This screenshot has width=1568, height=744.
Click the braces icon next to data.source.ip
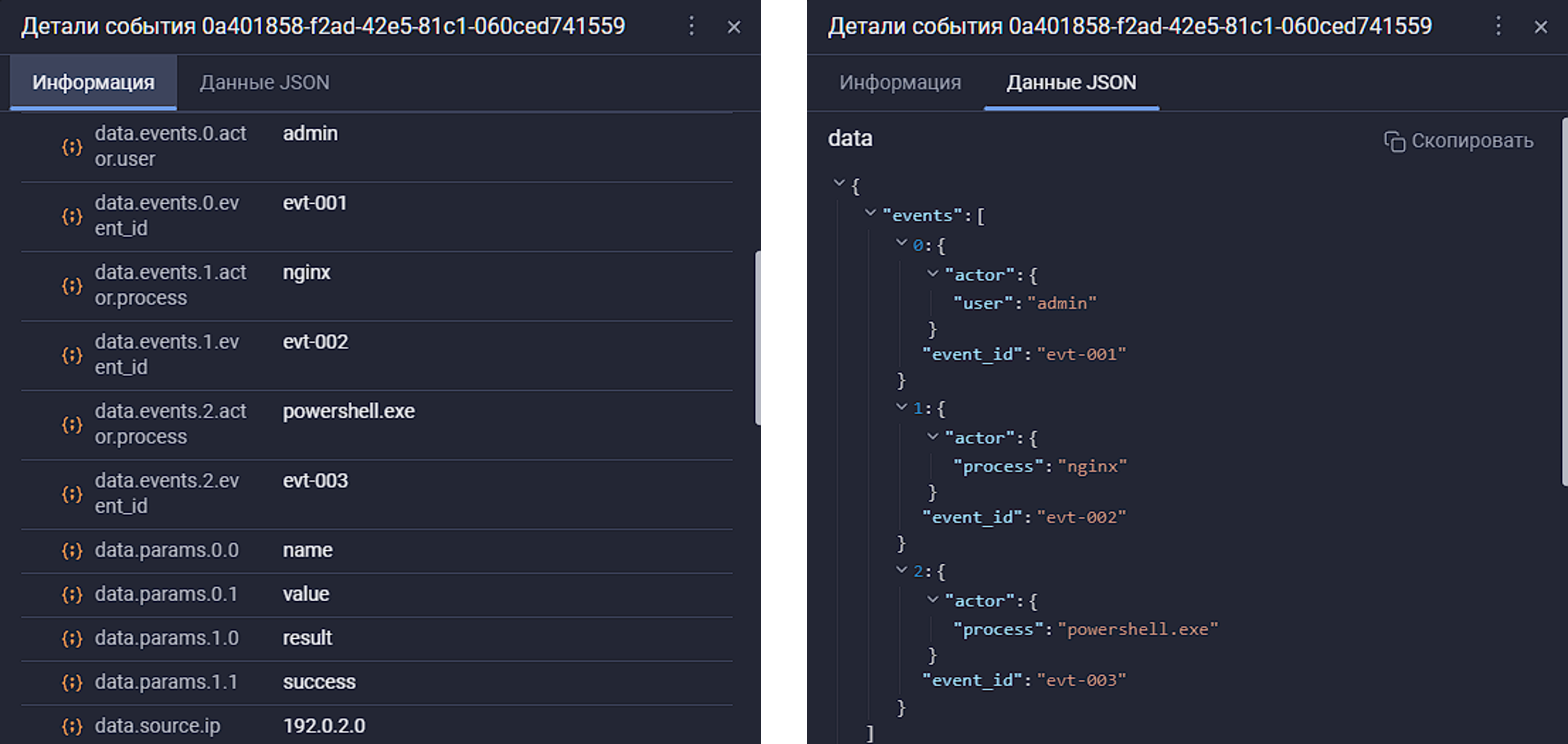point(72,726)
